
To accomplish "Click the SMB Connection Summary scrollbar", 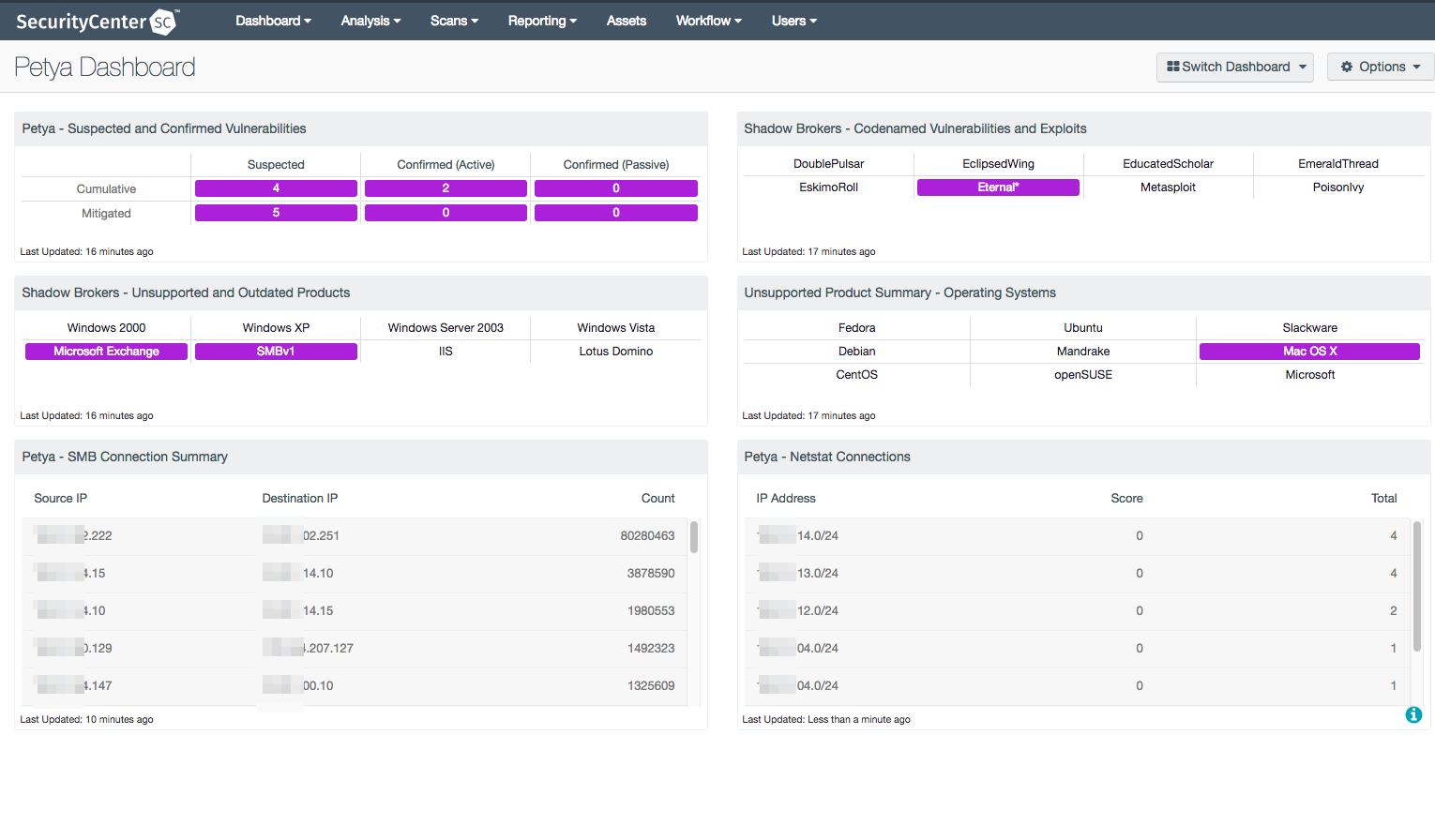I will (x=694, y=537).
